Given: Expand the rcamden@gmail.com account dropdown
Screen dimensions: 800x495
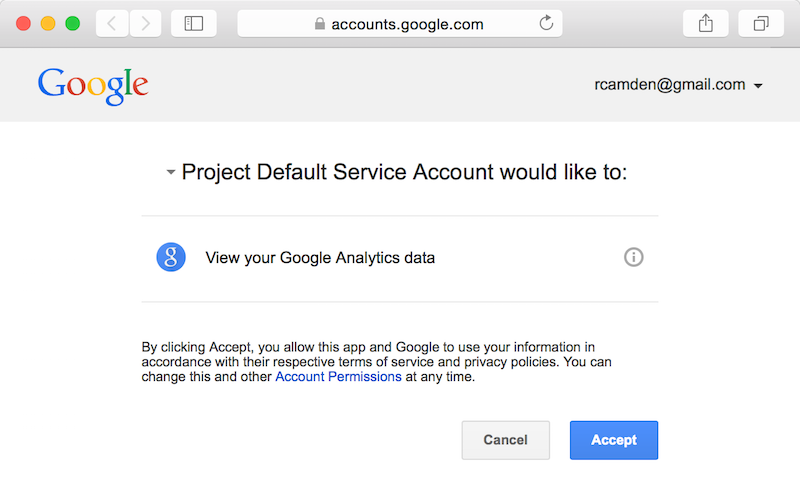Looking at the screenshot, I should click(x=679, y=85).
